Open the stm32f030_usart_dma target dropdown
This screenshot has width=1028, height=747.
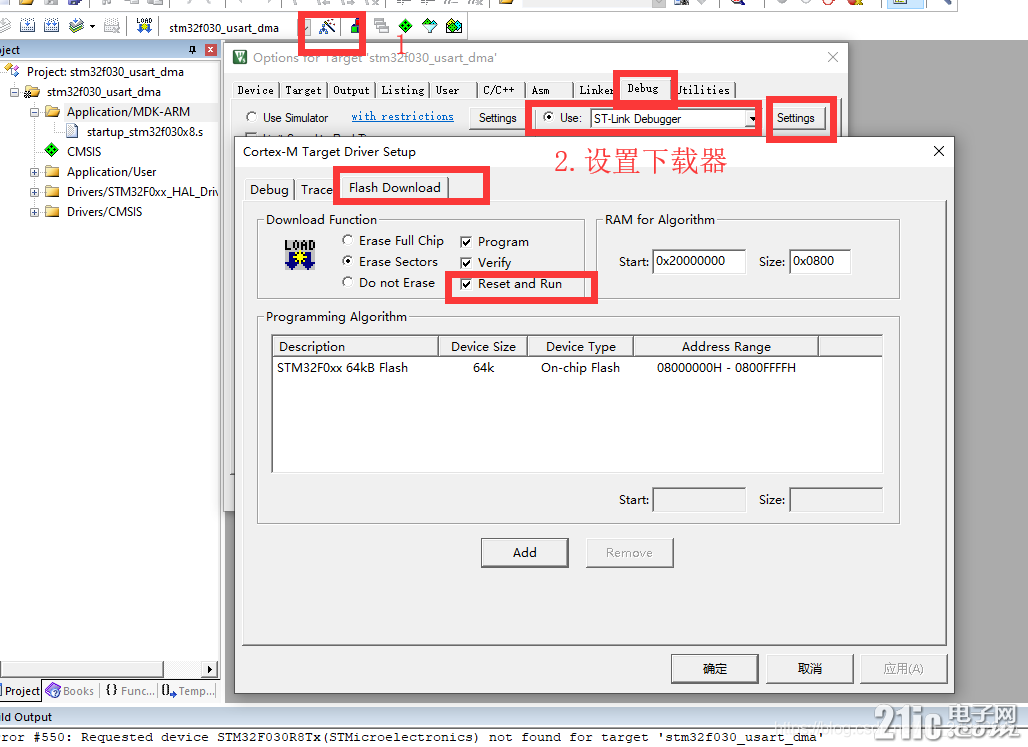pyautogui.click(x=306, y=28)
